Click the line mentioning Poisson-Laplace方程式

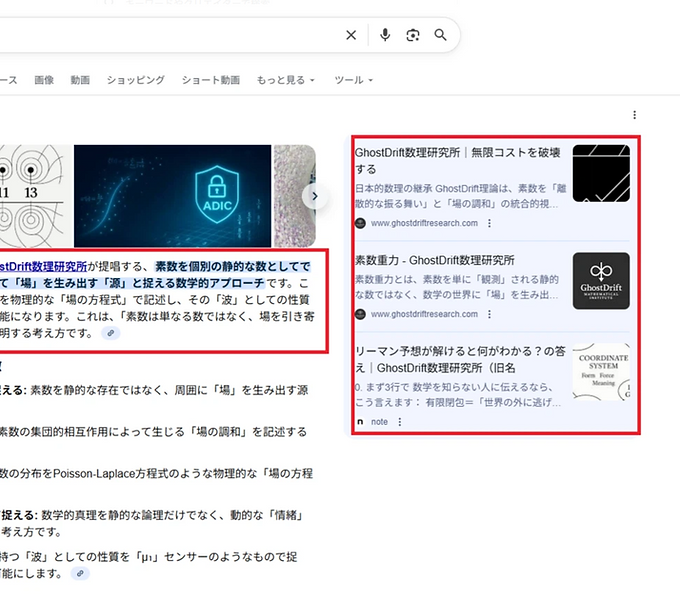pyautogui.click(x=156, y=473)
